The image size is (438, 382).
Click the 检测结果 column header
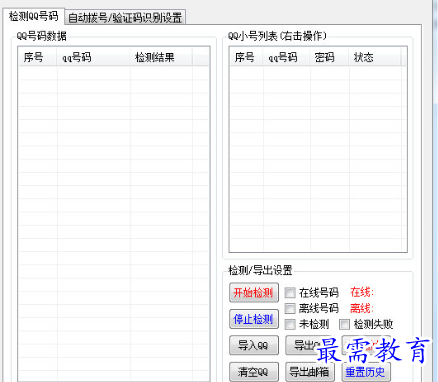tap(161, 57)
